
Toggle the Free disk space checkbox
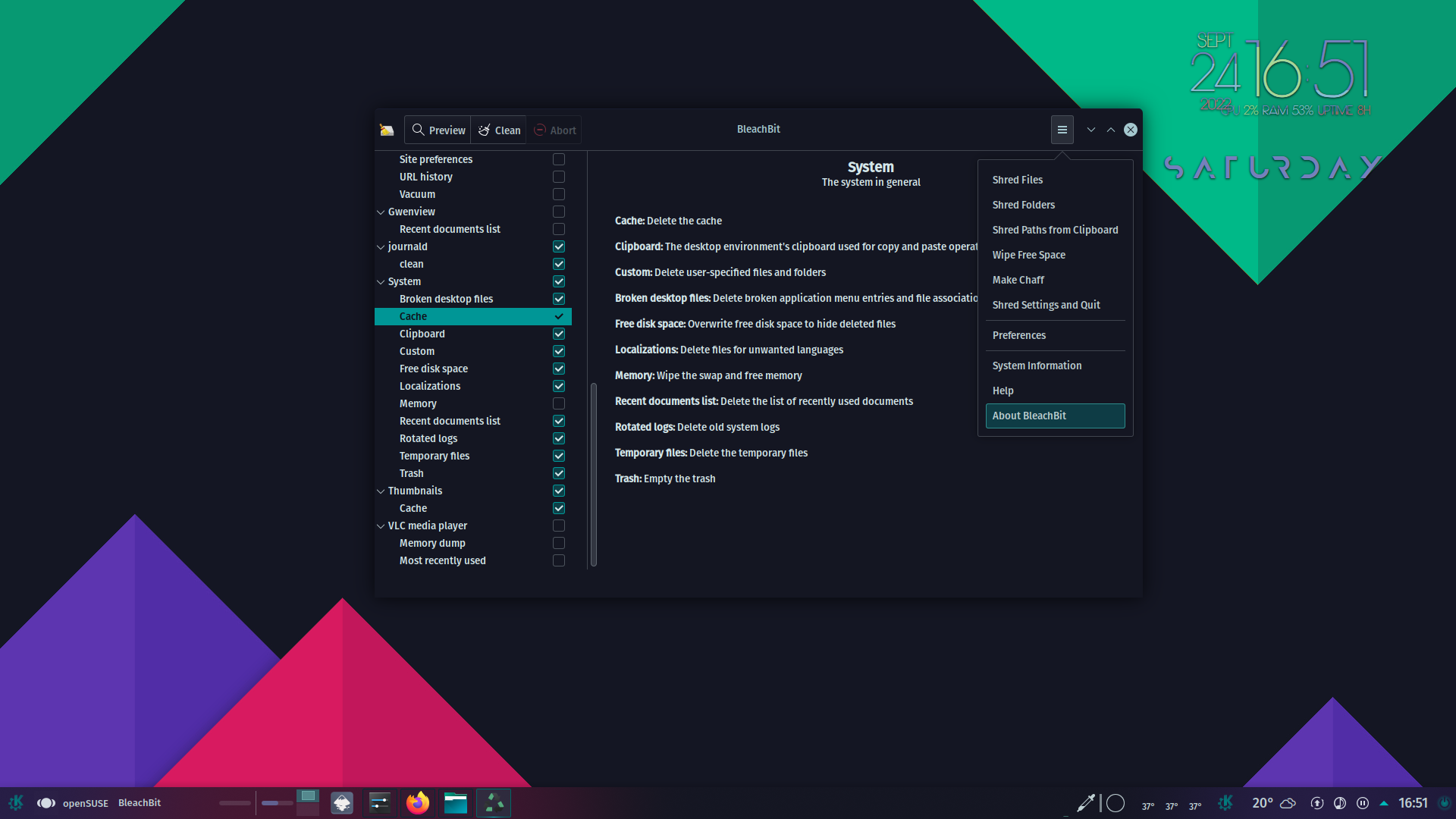[559, 369]
